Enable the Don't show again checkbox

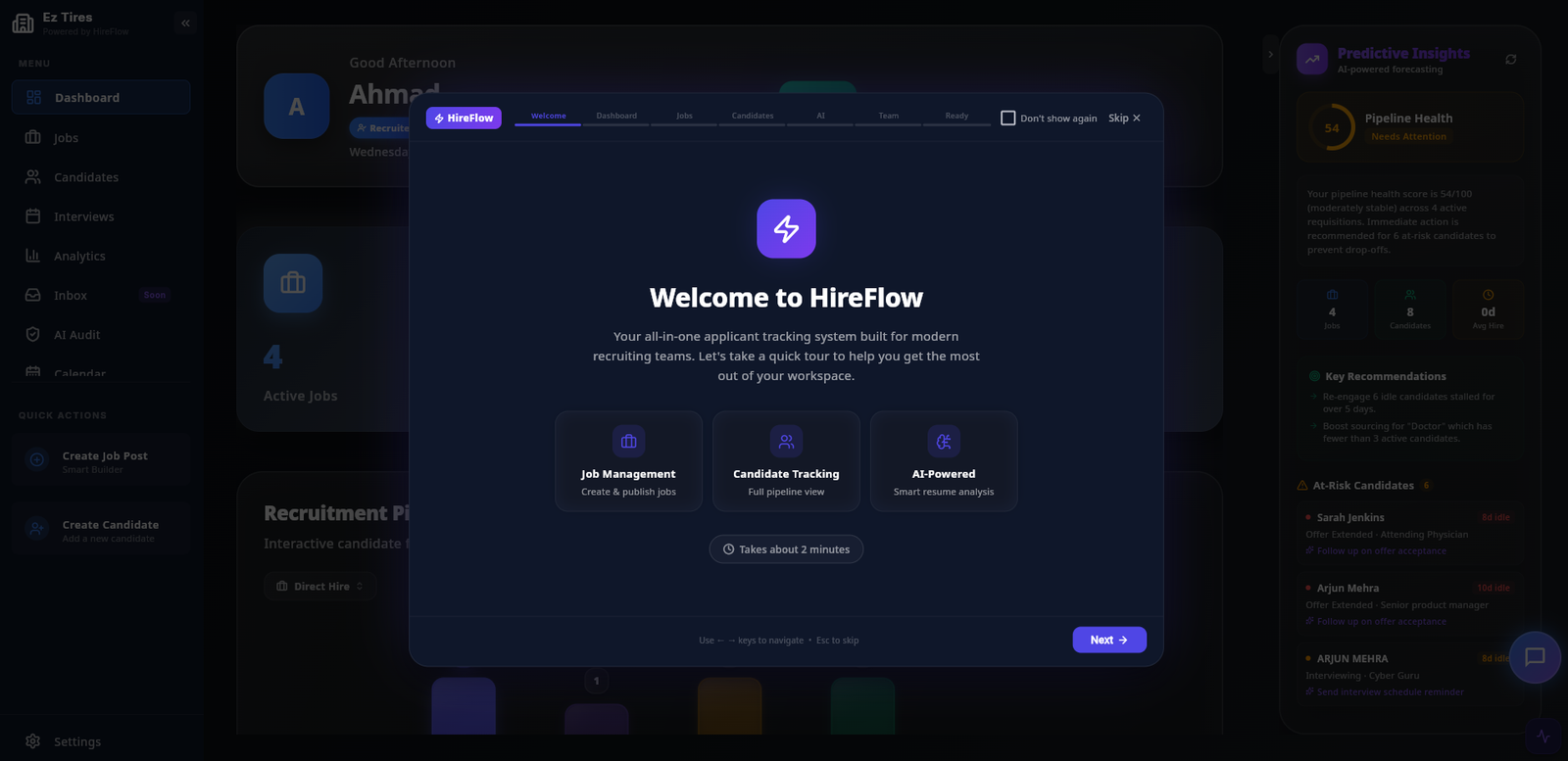(x=1007, y=118)
